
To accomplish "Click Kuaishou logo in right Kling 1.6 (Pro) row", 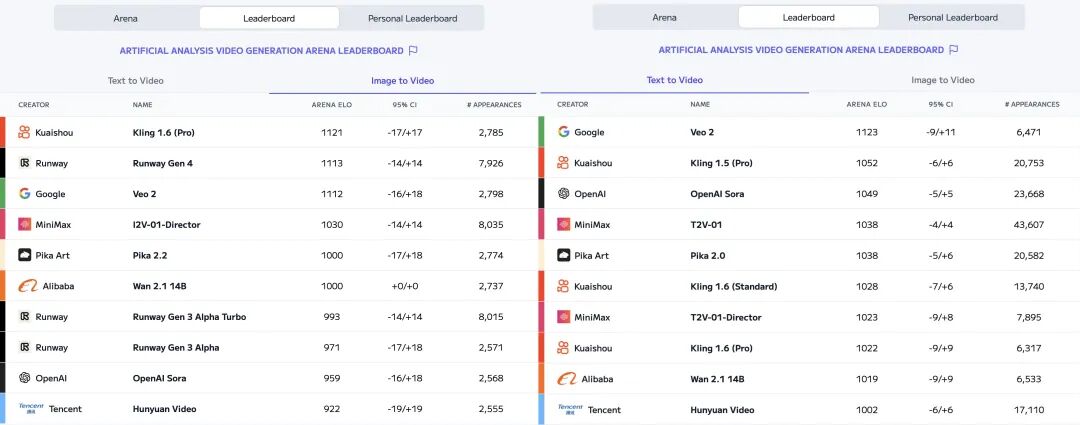I will click(x=563, y=348).
